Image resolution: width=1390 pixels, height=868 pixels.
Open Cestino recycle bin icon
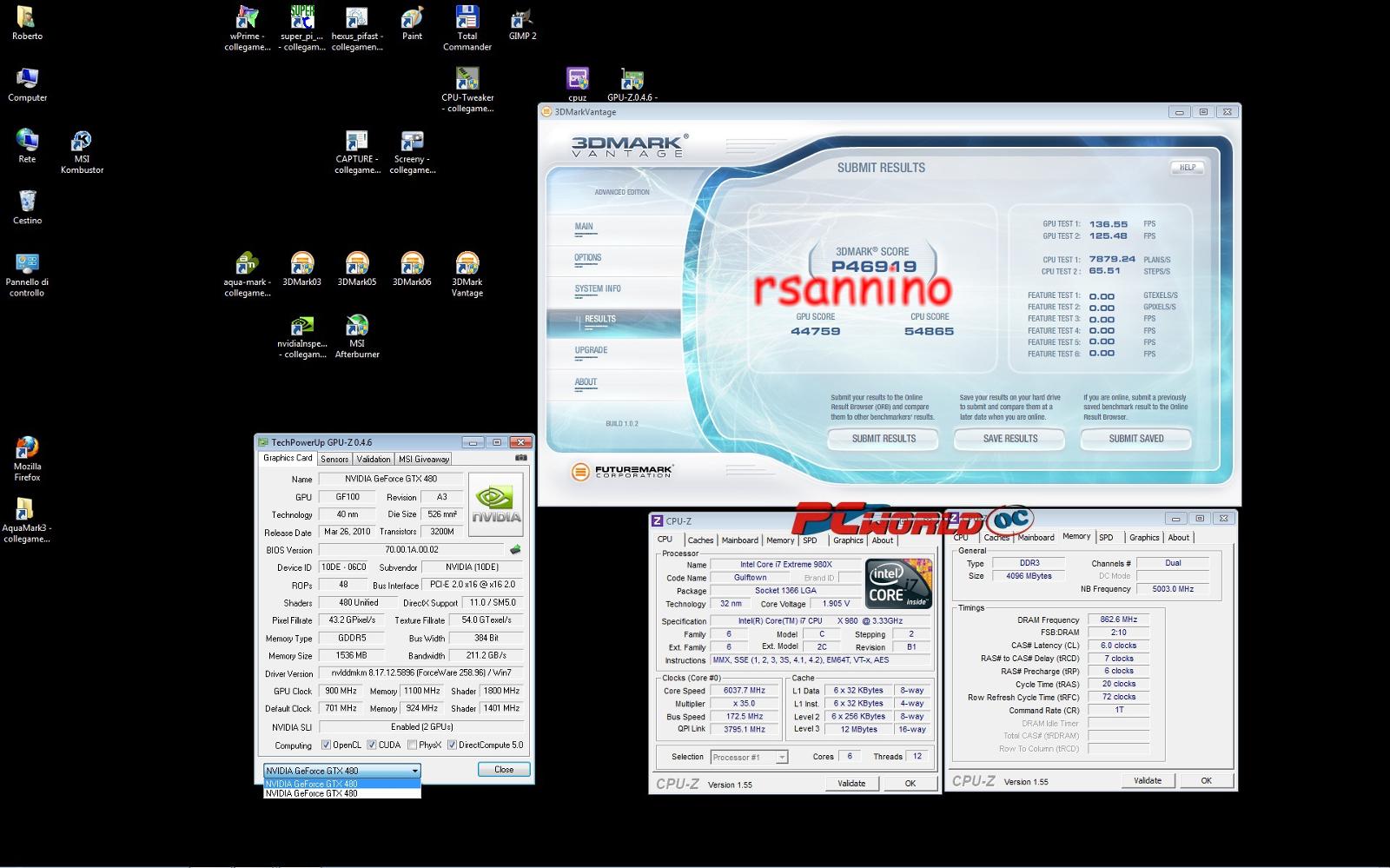point(27,208)
